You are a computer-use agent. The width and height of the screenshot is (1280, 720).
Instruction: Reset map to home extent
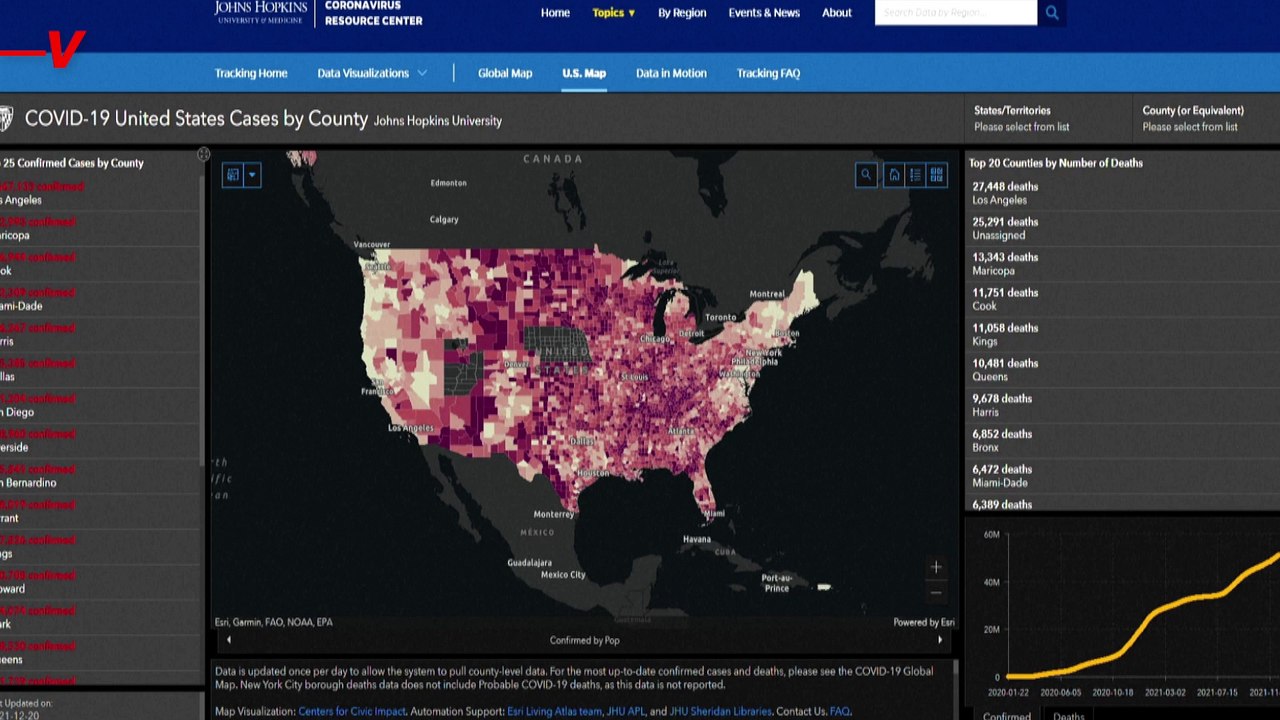click(894, 175)
